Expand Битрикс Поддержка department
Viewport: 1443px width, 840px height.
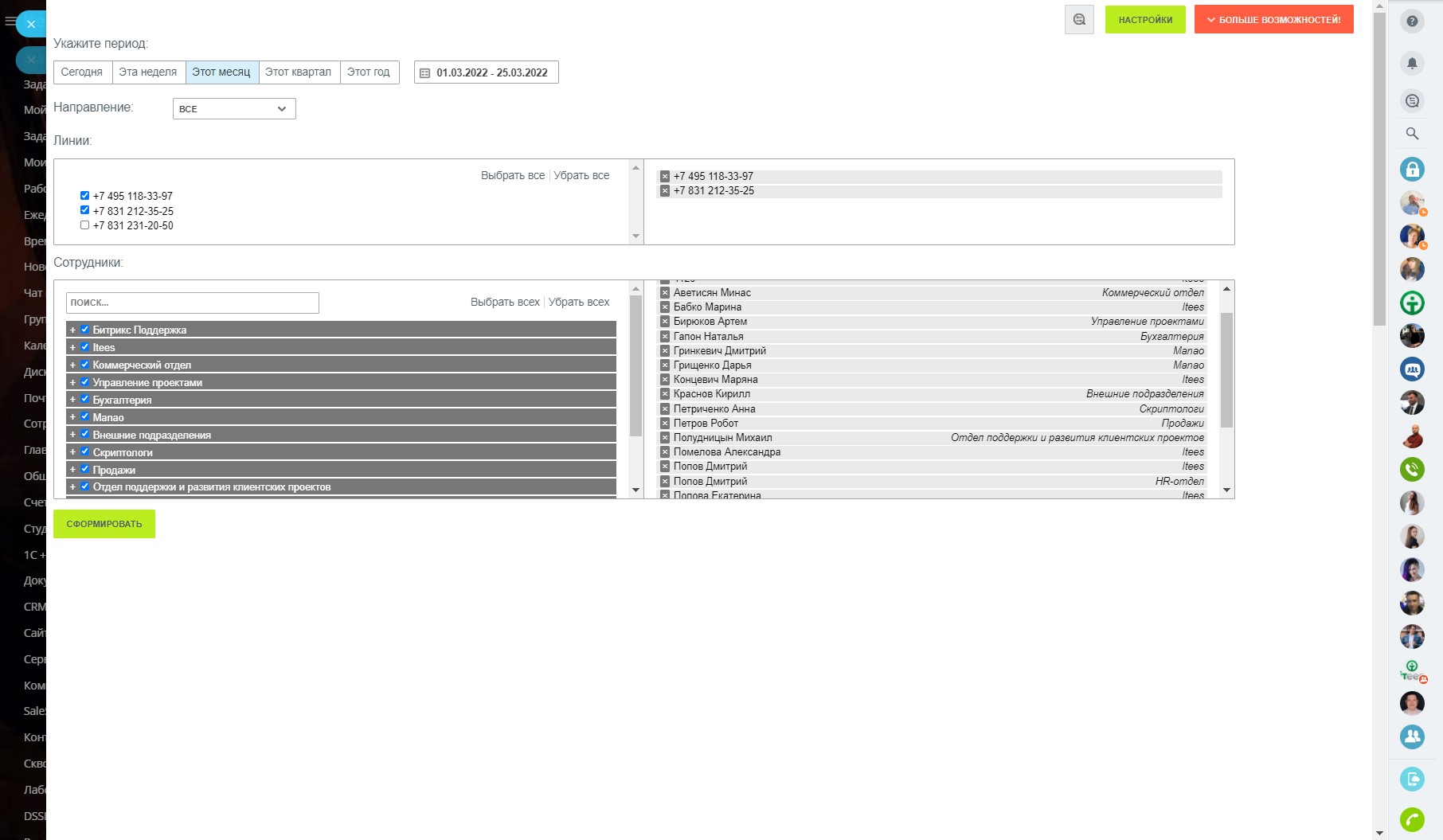(x=72, y=330)
